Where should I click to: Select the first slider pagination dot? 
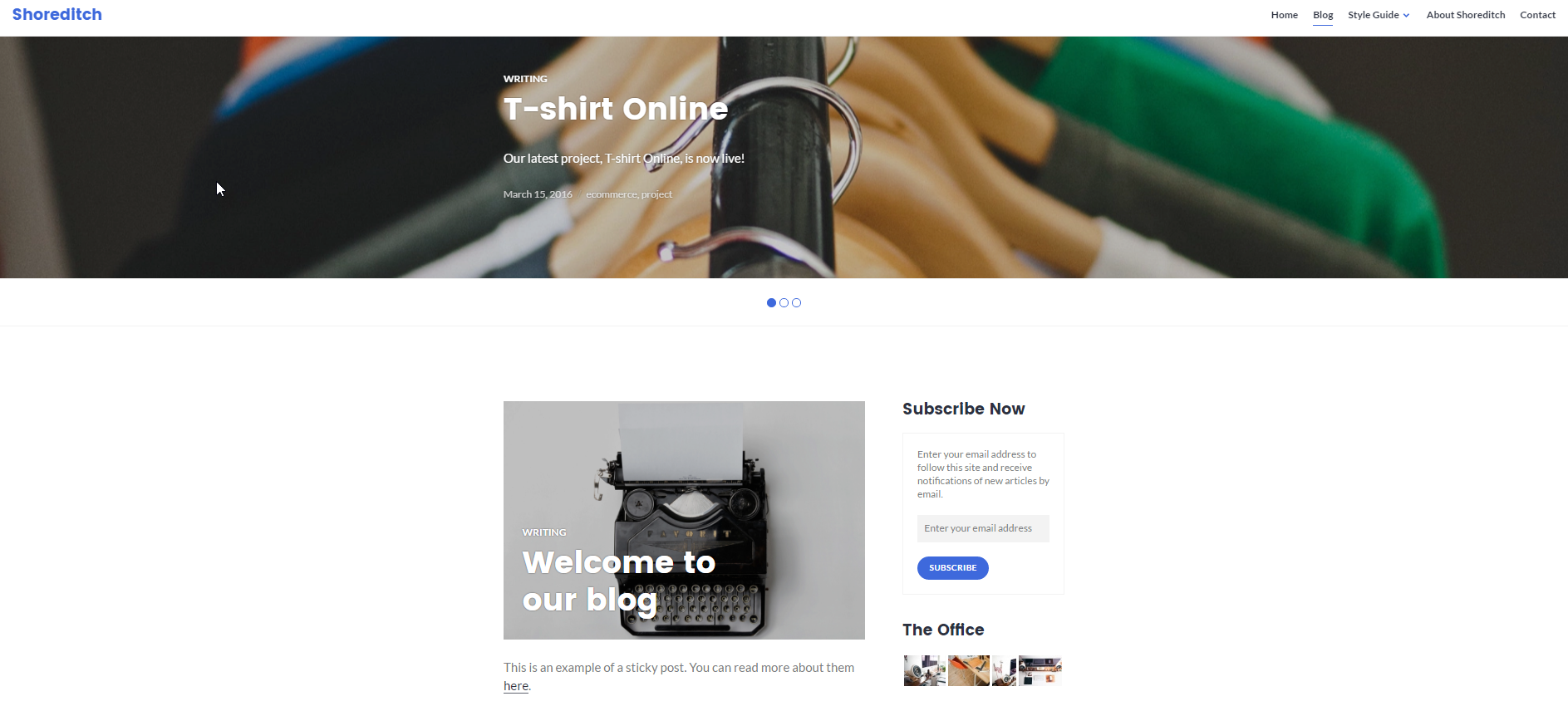point(771,303)
